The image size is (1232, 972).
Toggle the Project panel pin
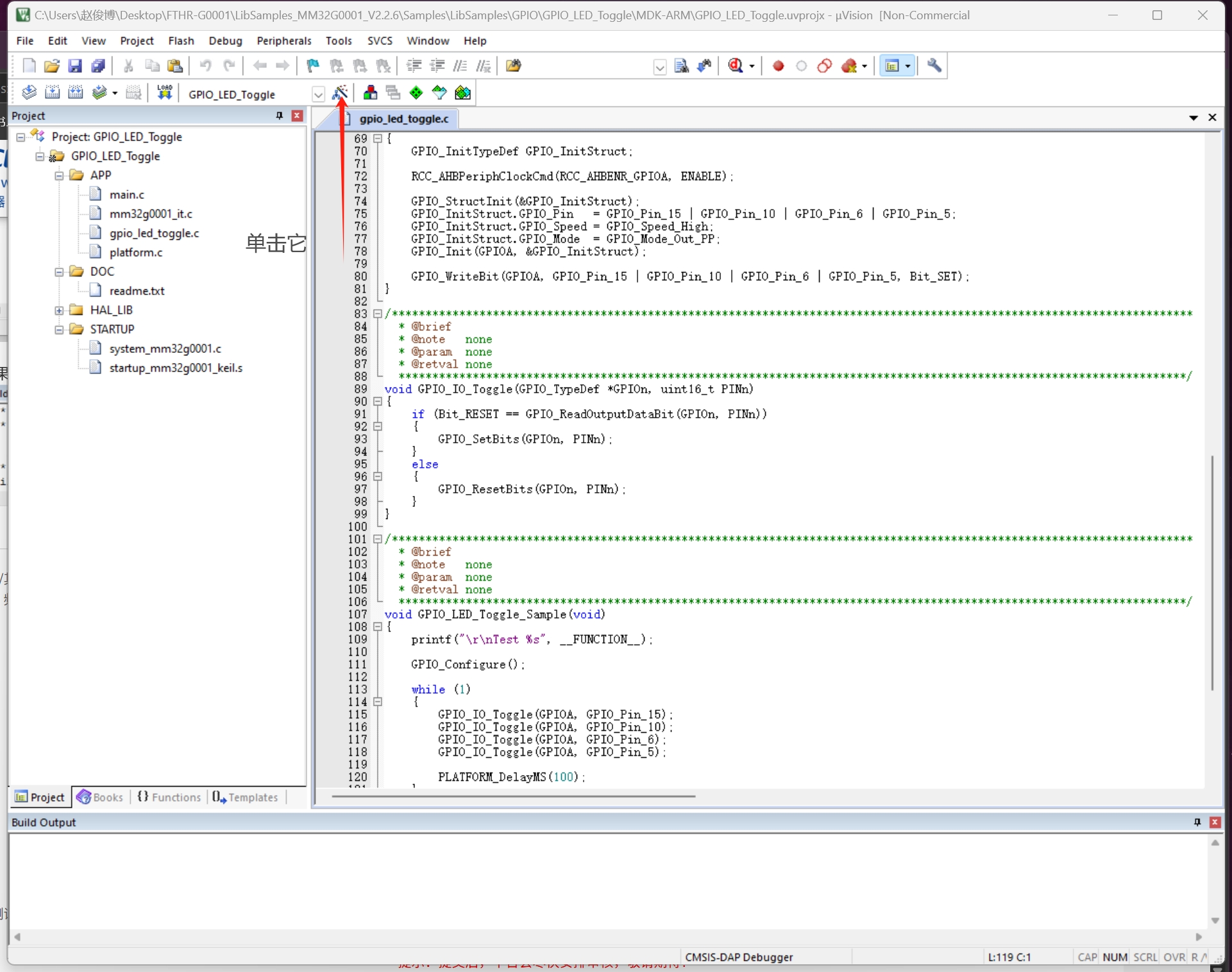279,115
